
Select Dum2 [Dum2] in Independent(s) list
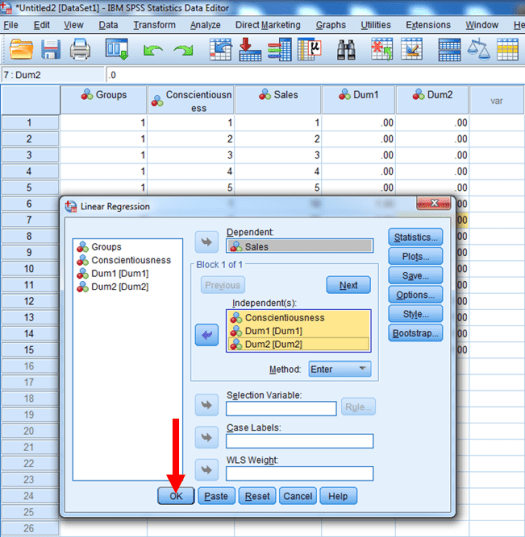coord(299,344)
